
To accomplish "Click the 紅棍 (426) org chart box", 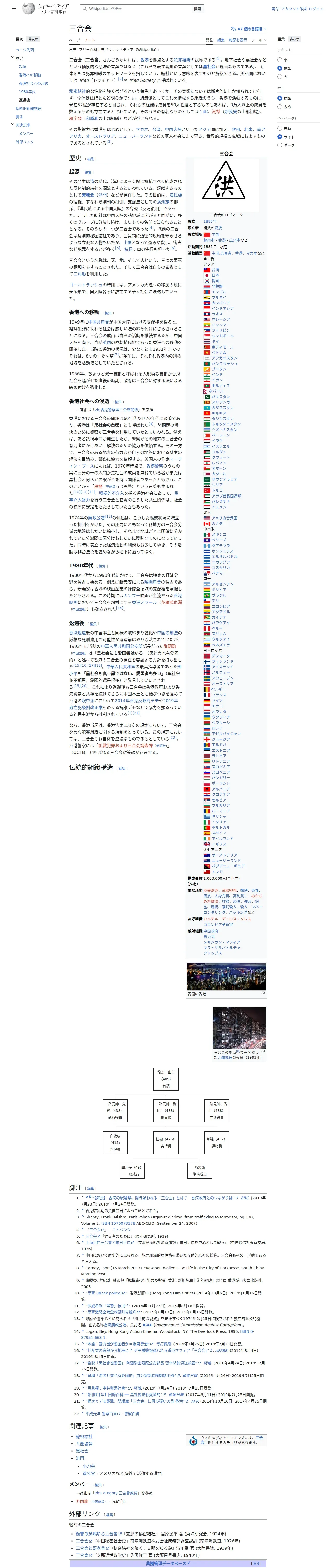I will click(165, 1142).
